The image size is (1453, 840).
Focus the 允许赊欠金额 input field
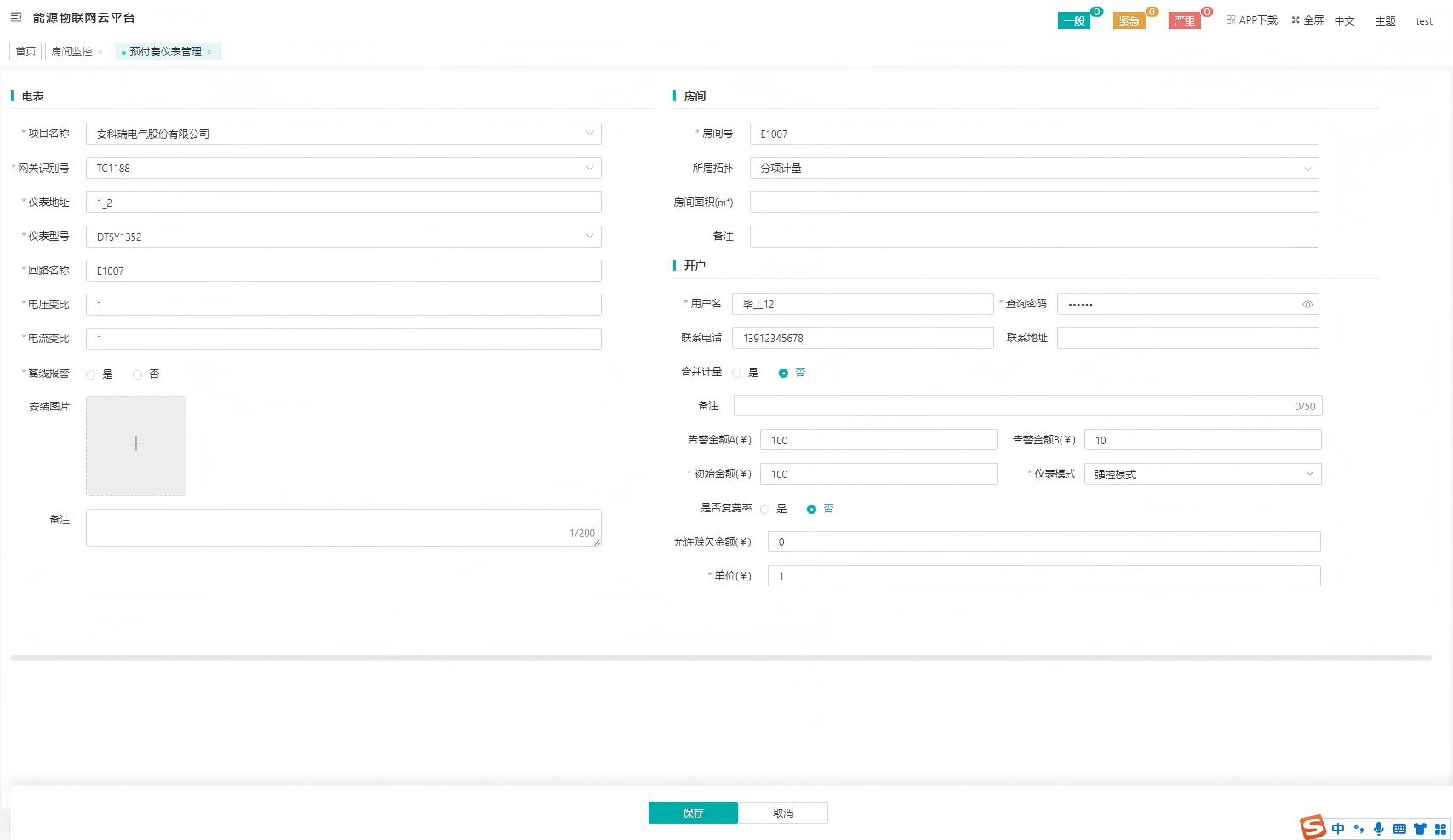pyautogui.click(x=1044, y=542)
